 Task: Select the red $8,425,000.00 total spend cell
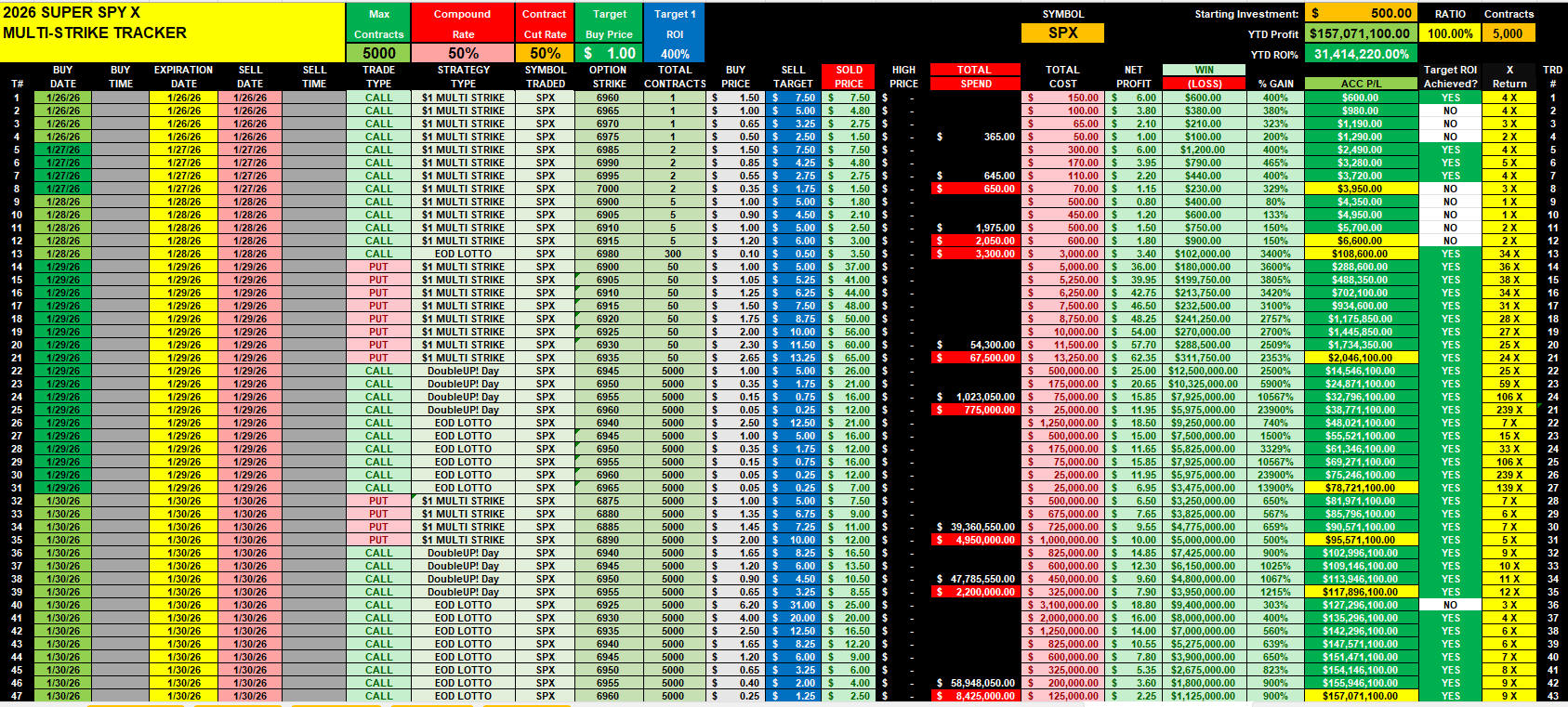click(974, 696)
